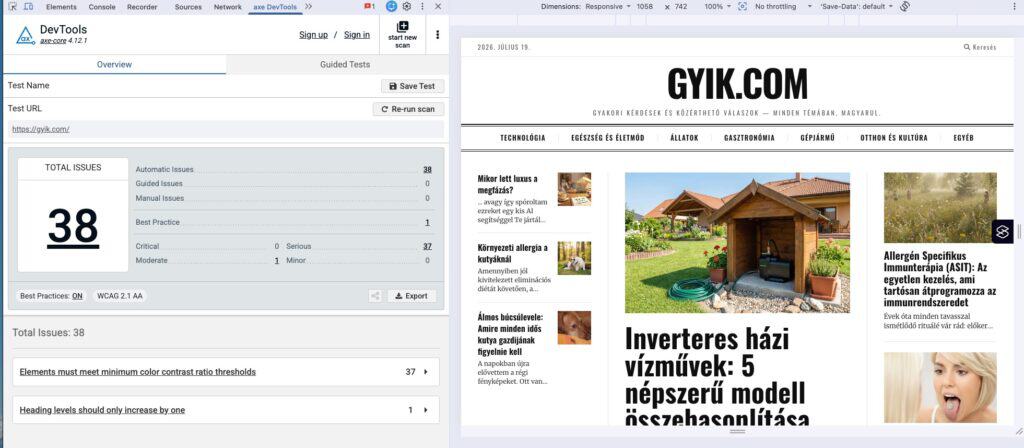
Task: Open the TECHNOLÓGIA menu item
Action: point(522,138)
